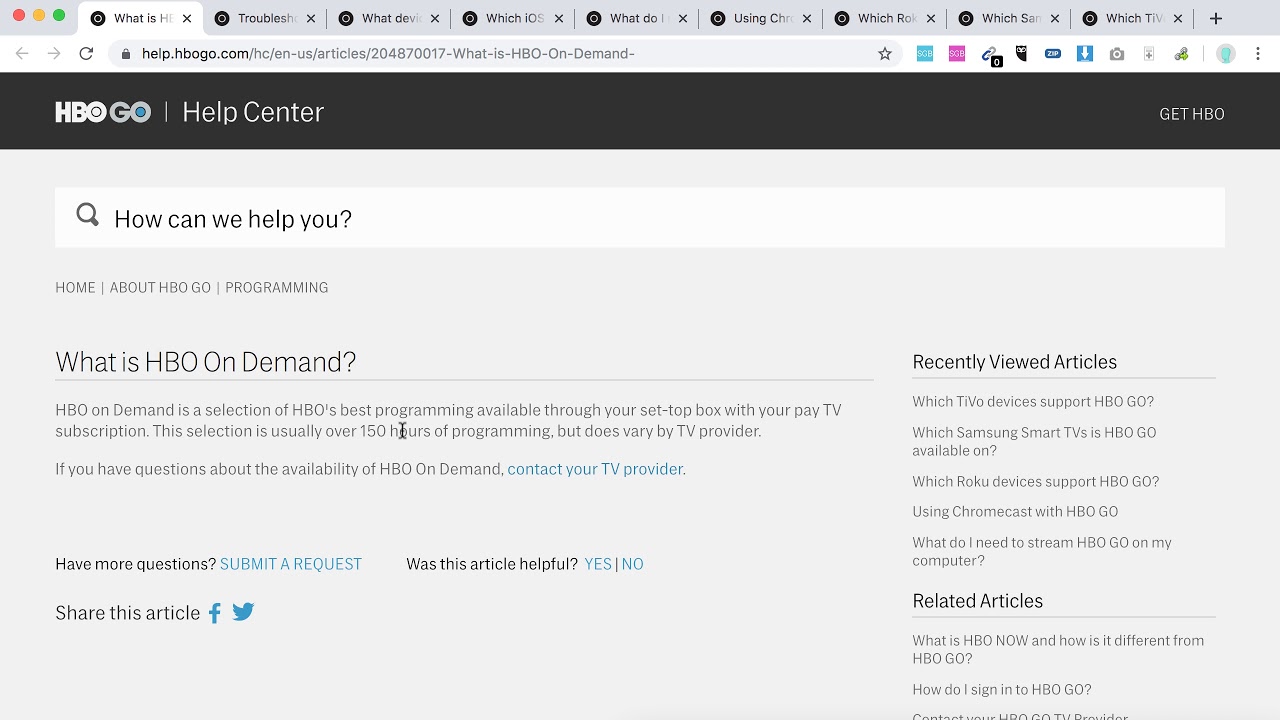Click the camera screenshot extension

coord(1117,54)
